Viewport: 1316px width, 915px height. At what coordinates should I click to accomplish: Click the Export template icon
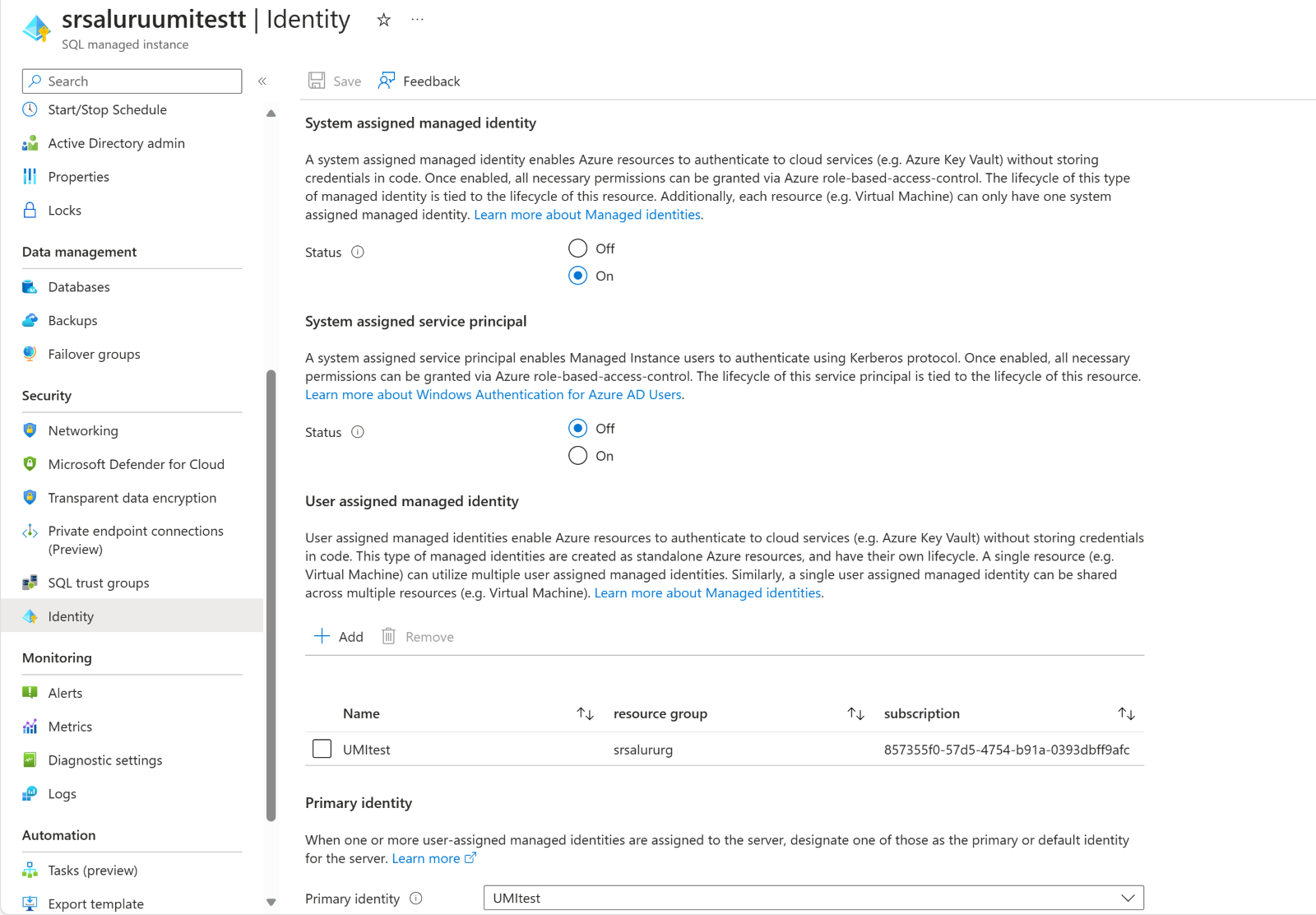(30, 903)
